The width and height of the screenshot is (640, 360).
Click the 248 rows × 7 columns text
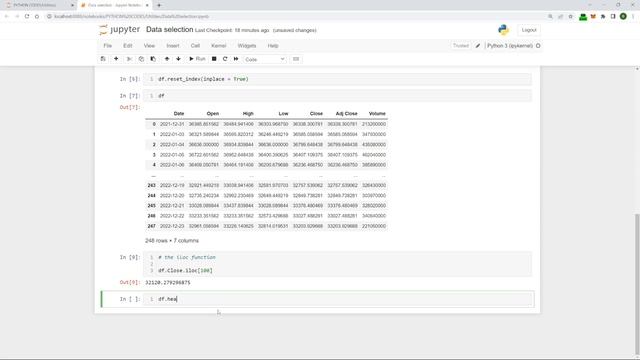coord(172,241)
